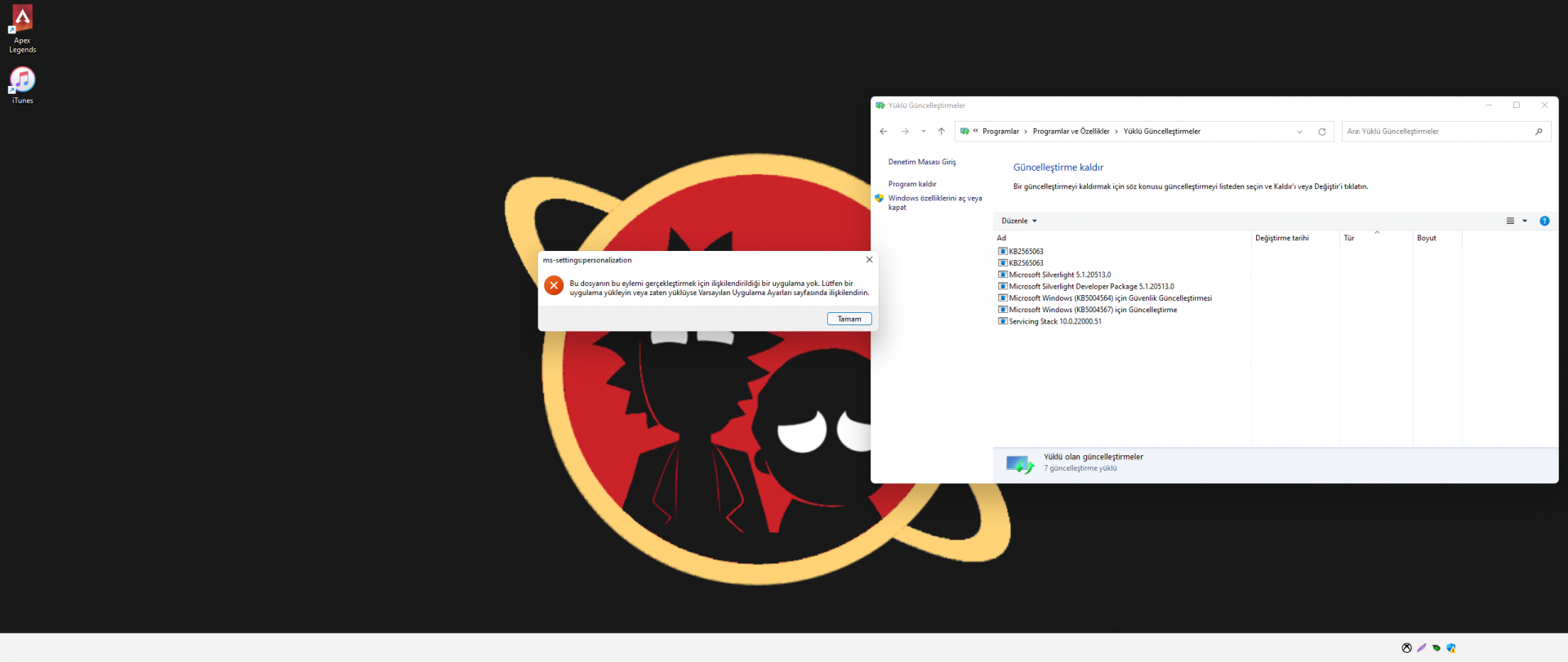Open help with the blue question mark
The image size is (1568, 662).
tap(1544, 221)
